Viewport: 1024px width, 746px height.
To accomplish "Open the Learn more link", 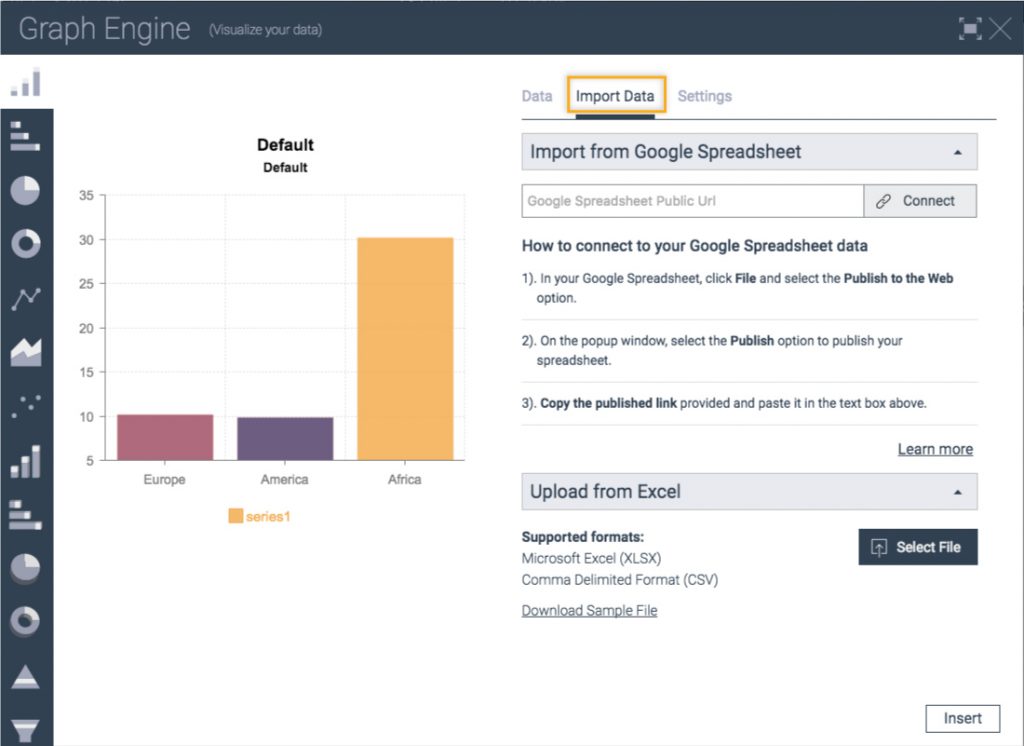I will [935, 449].
